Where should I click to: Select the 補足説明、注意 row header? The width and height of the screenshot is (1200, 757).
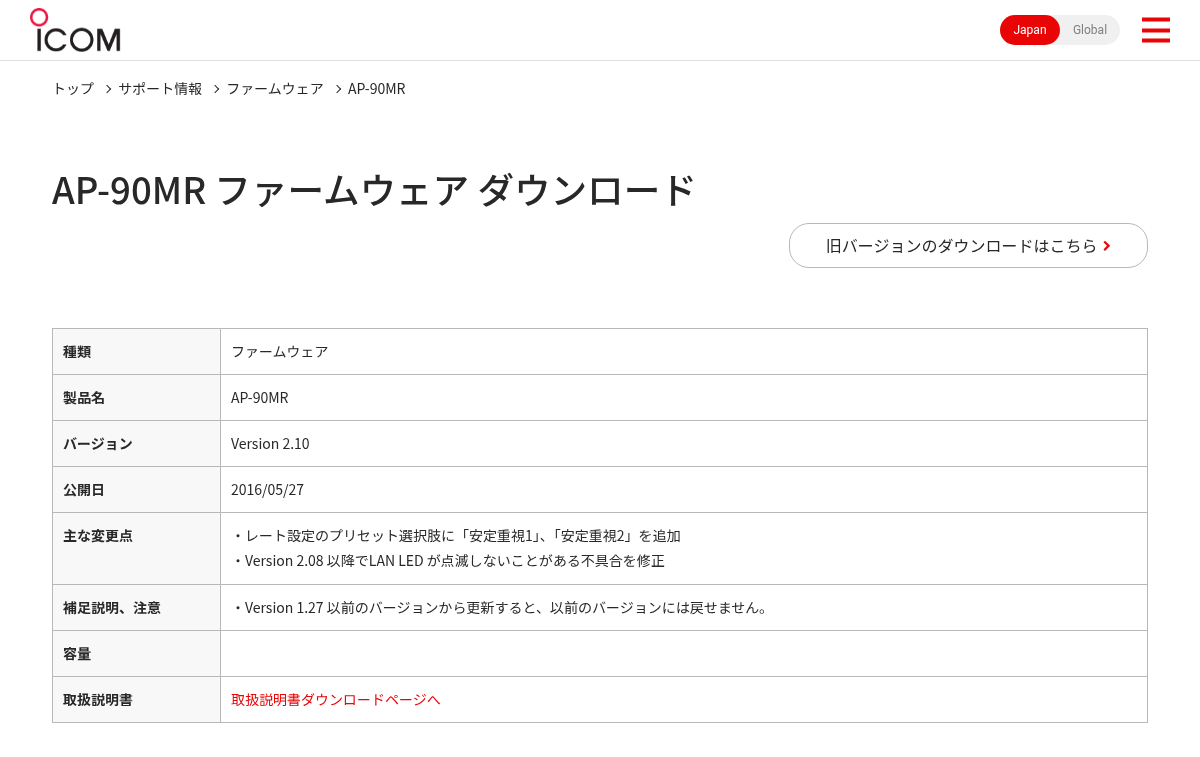[x=136, y=607]
